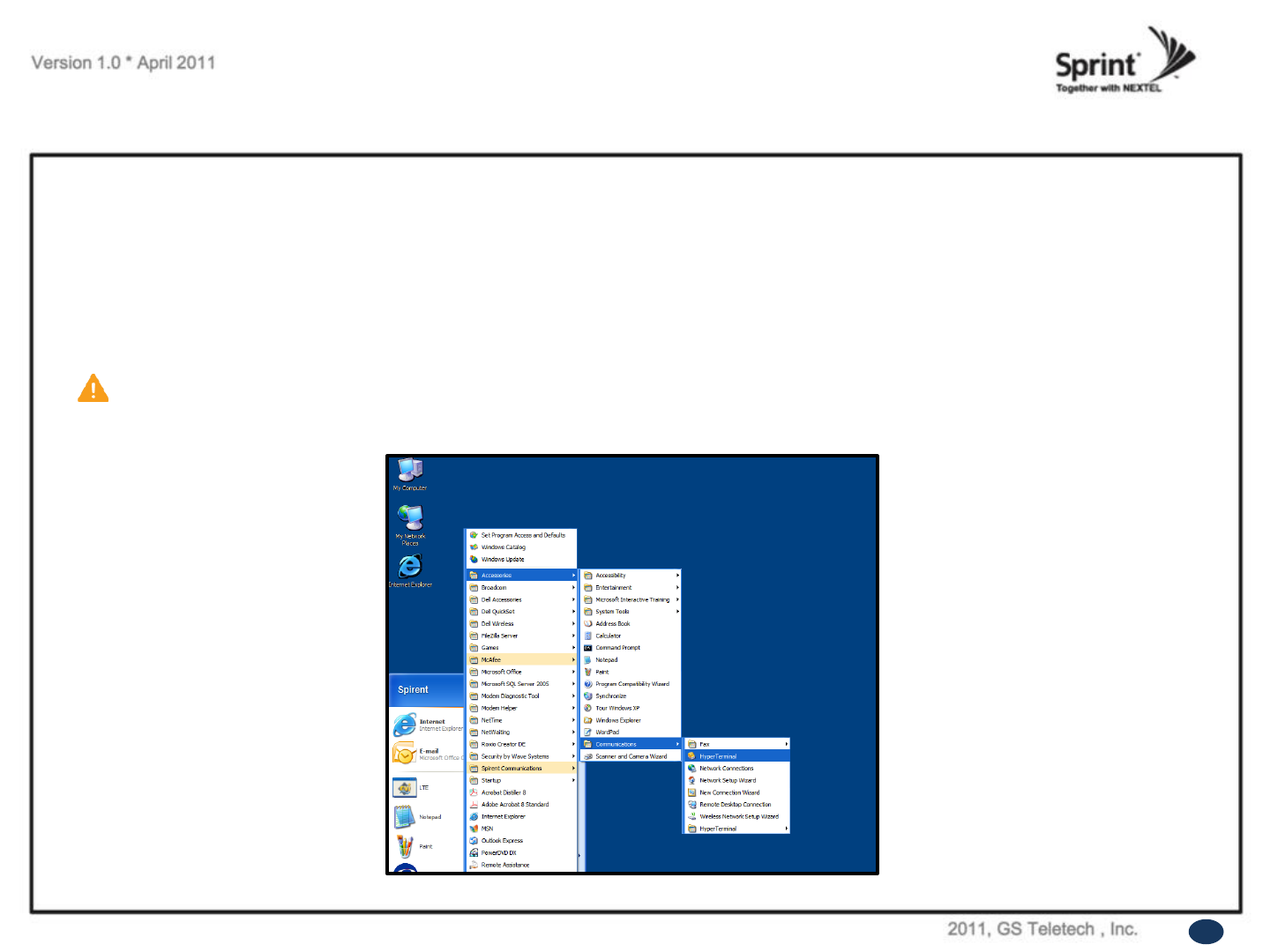Viewport: 1270px width, 952px height.
Task: Expand the Broadcom submenu arrow
Action: 573,588
